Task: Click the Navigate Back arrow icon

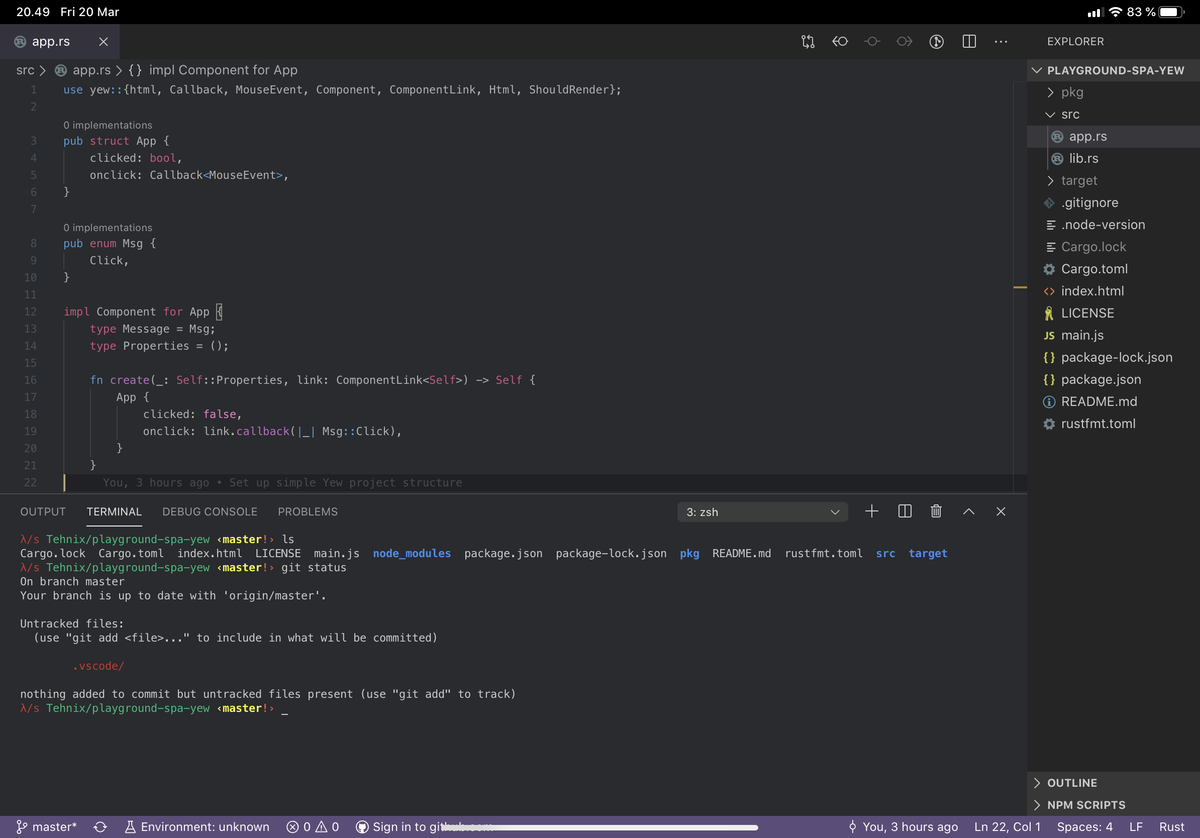Action: [x=840, y=41]
